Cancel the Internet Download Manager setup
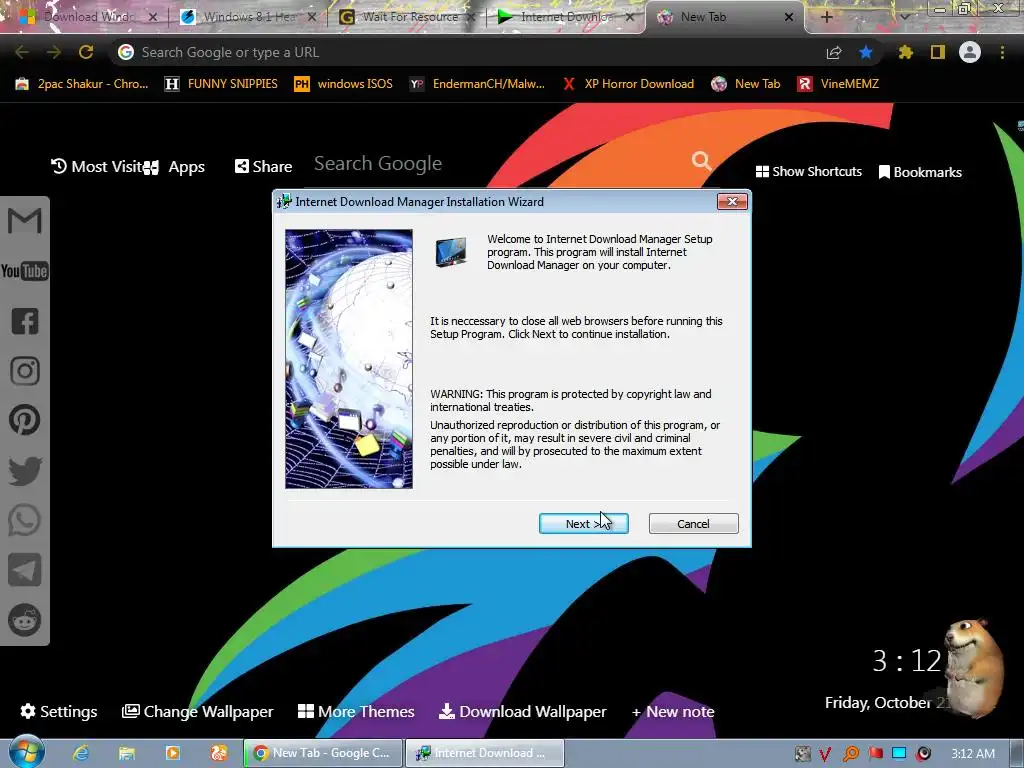This screenshot has width=1024, height=768. [x=694, y=524]
